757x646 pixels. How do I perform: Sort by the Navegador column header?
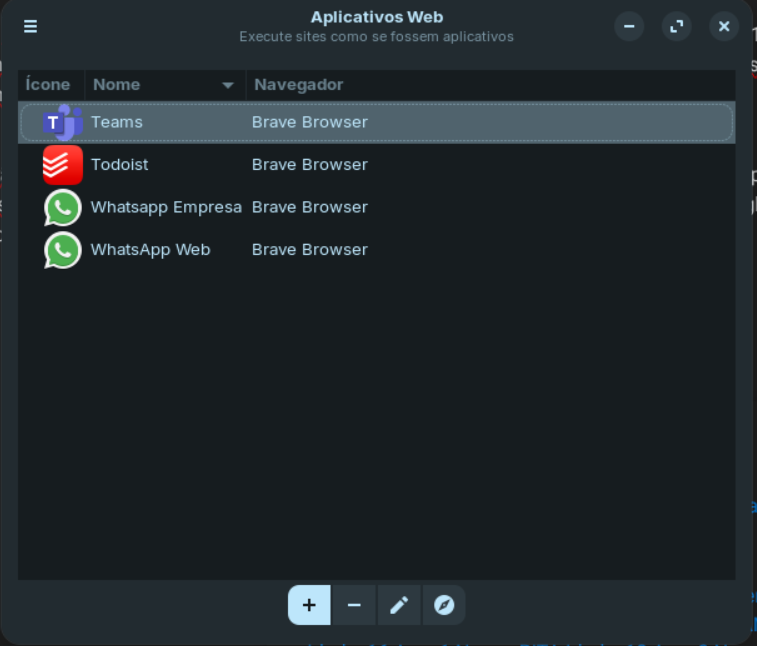[x=299, y=85]
